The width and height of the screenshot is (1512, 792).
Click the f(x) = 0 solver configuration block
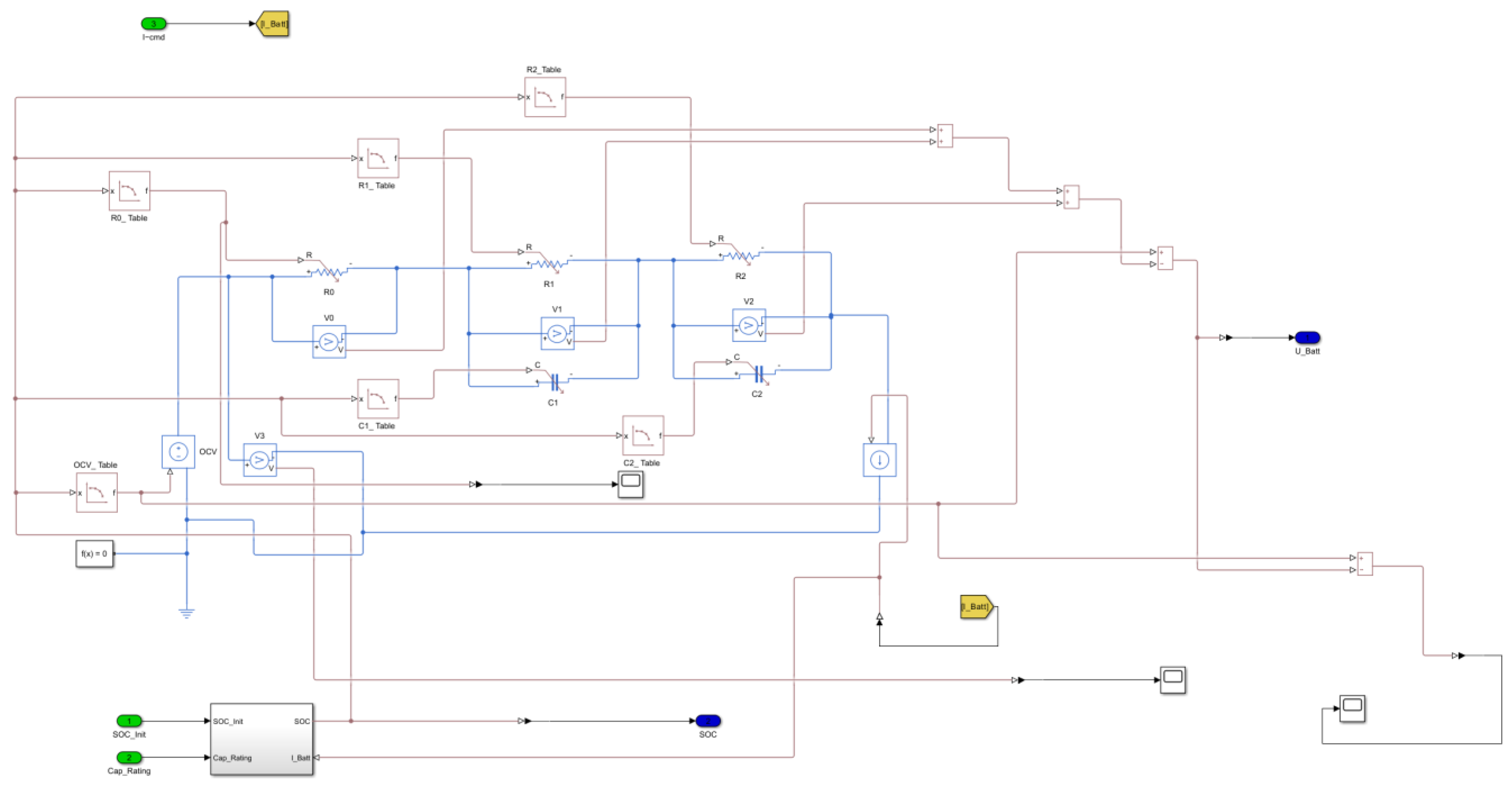[95, 554]
